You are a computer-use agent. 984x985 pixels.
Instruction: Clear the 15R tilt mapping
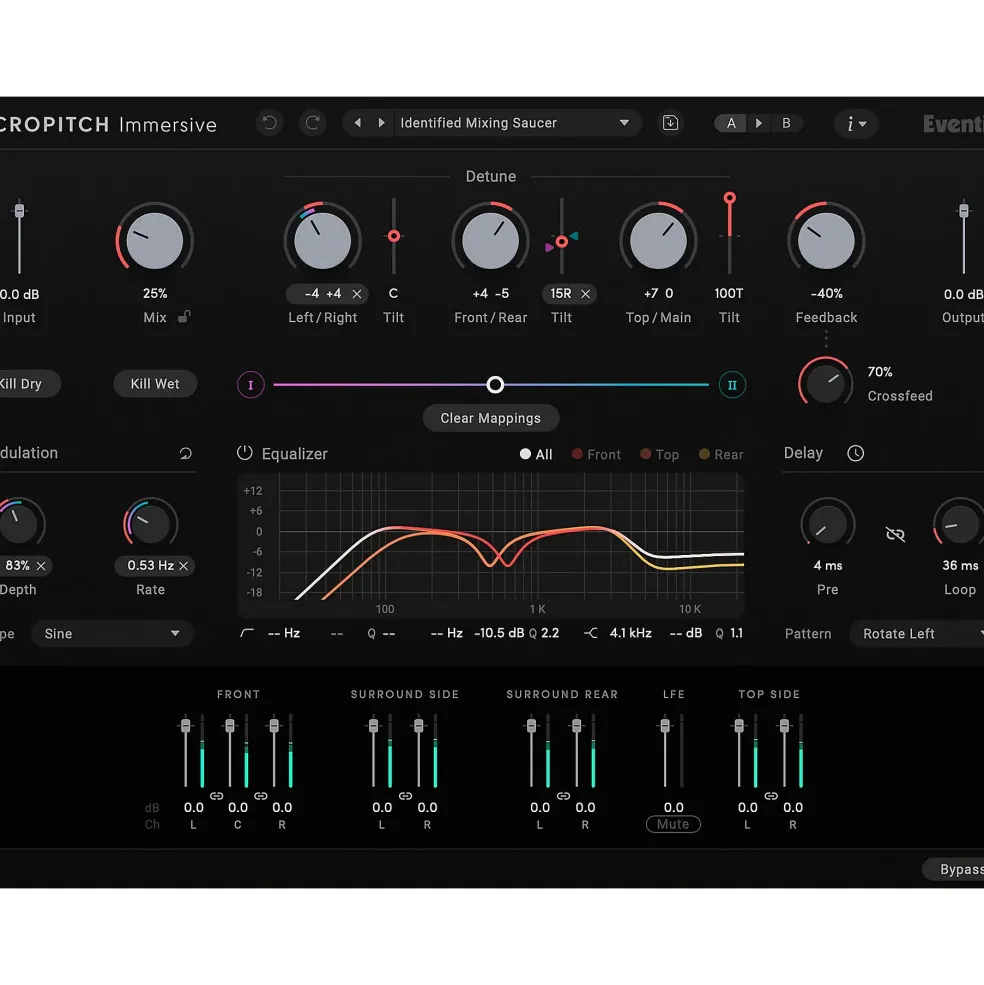[x=586, y=294]
